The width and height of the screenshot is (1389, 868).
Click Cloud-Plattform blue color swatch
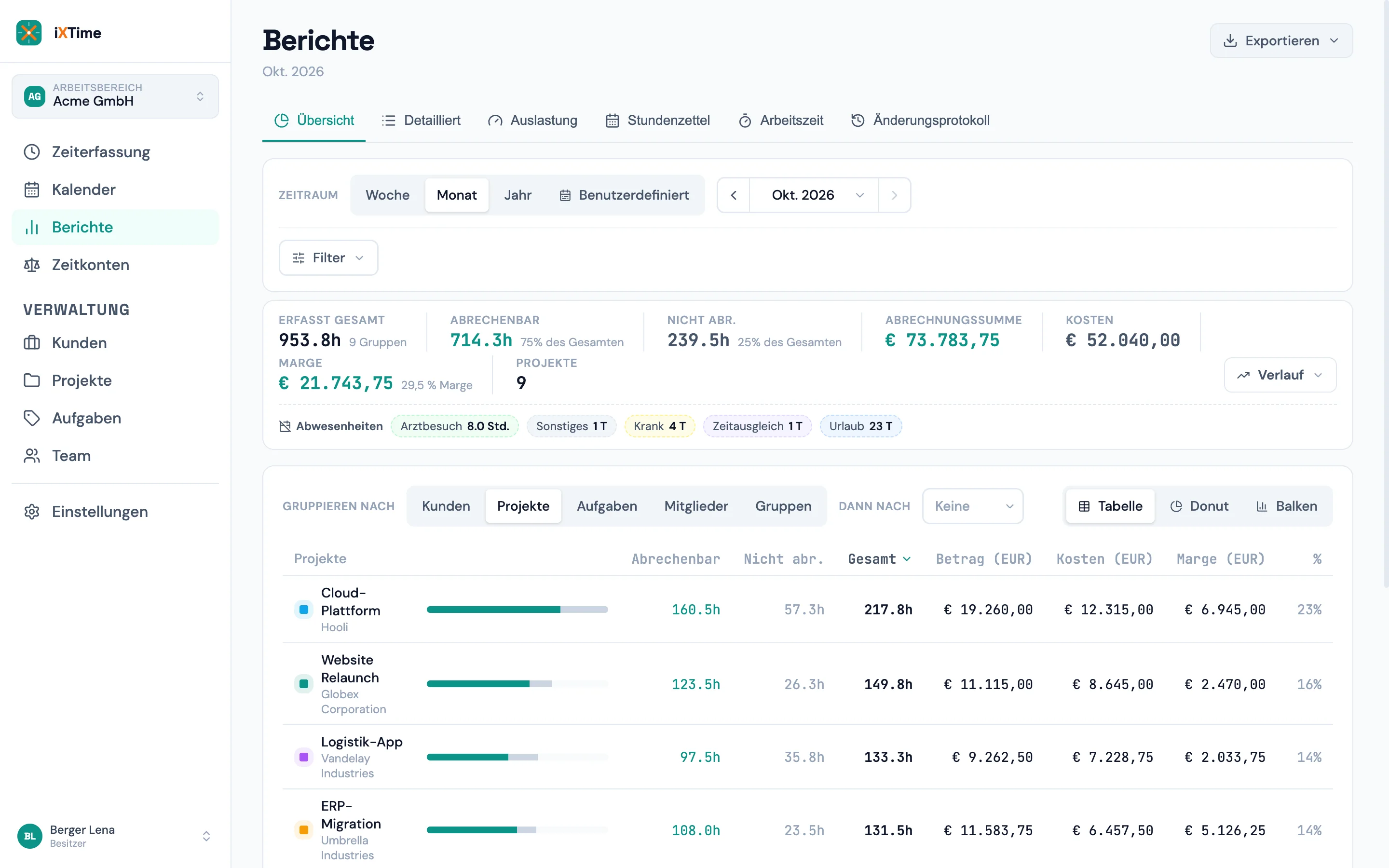tap(304, 610)
